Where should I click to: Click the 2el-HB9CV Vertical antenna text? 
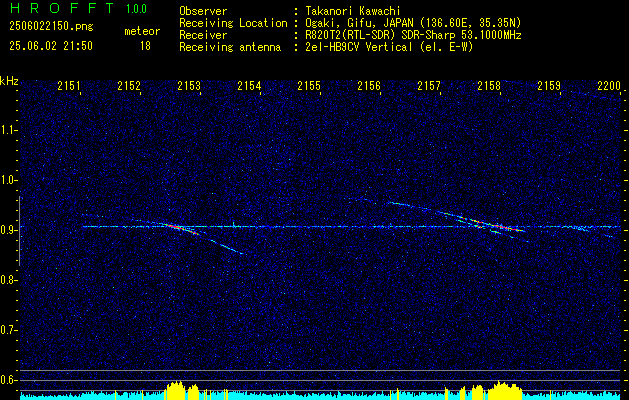(x=389, y=47)
